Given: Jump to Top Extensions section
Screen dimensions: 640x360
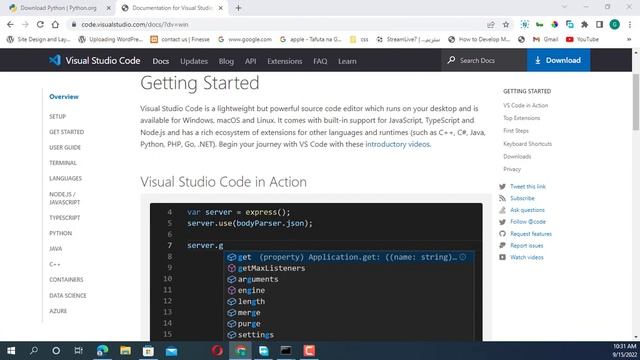Looking at the screenshot, I should point(521,118).
